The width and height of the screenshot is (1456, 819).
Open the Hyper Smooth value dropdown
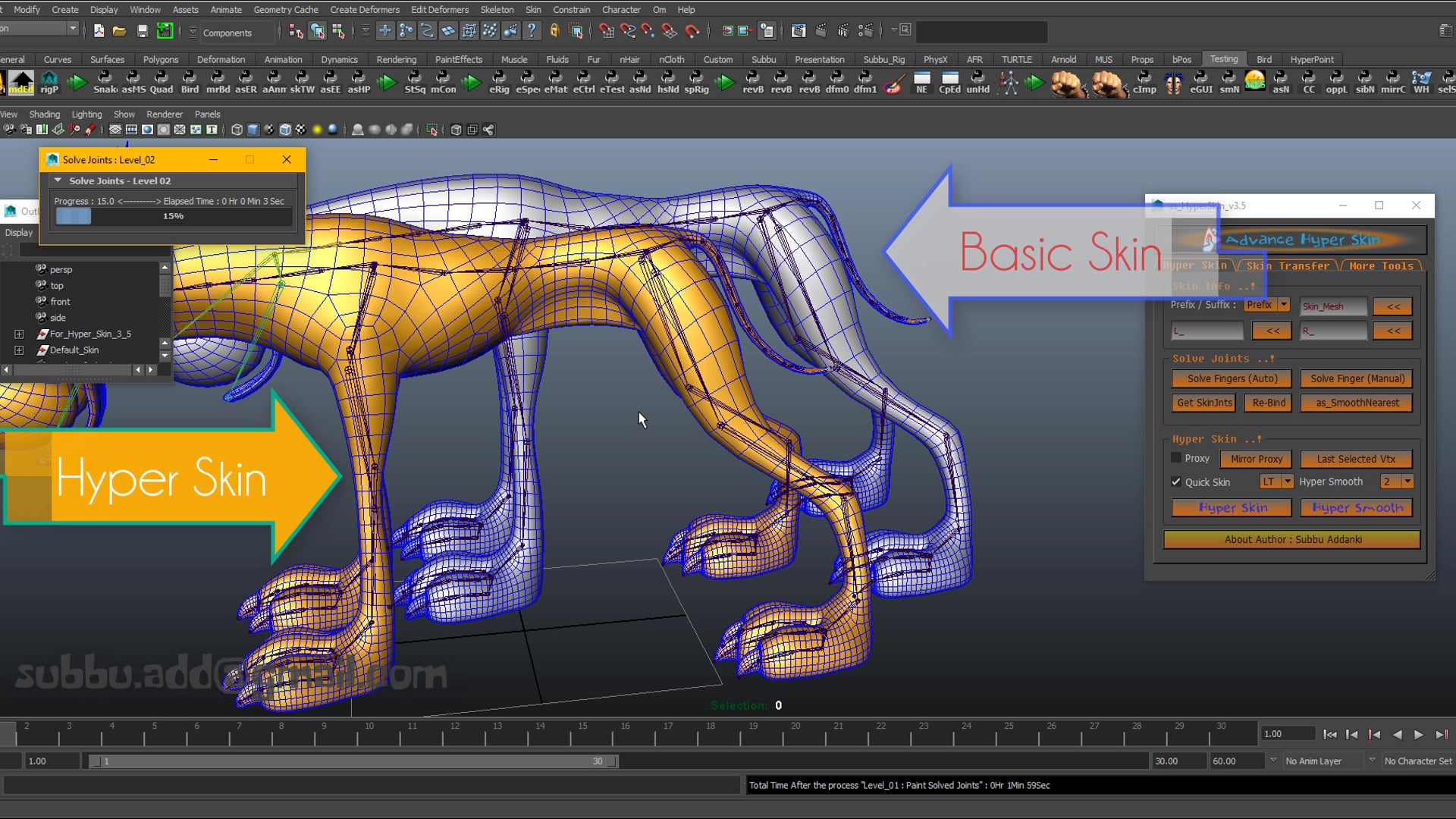click(x=1397, y=482)
